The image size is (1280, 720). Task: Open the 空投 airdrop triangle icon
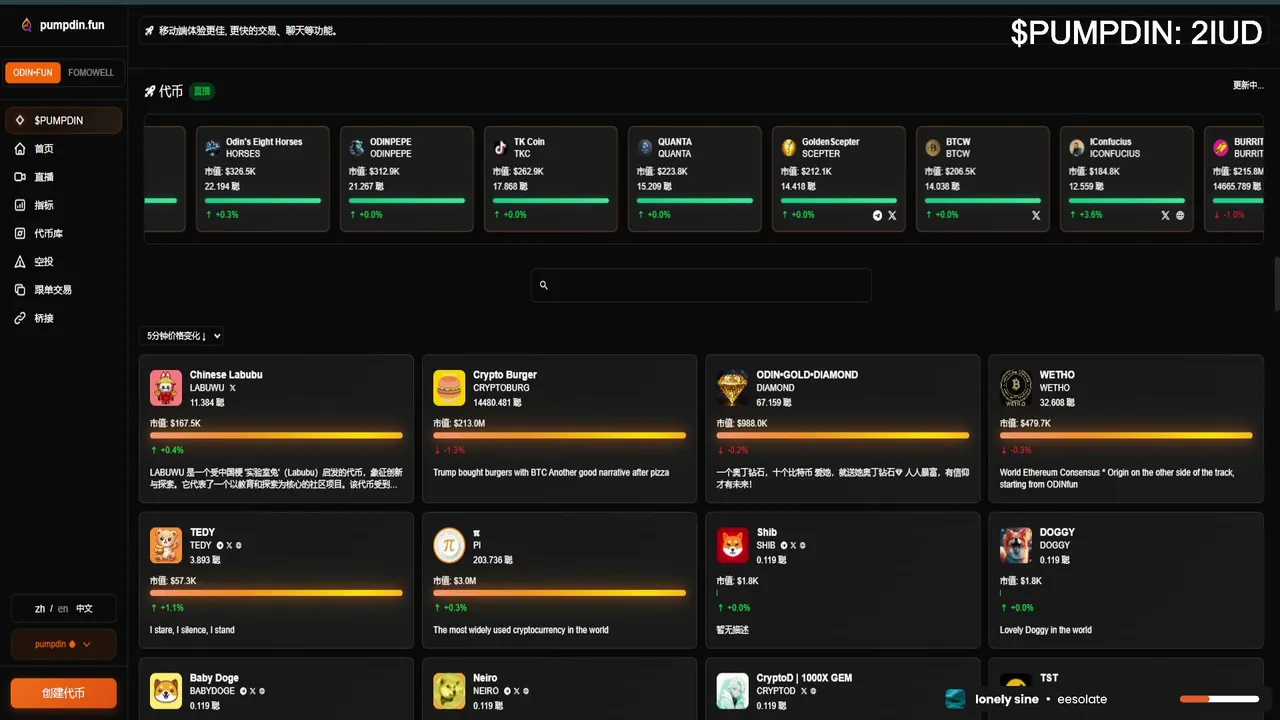[20, 262]
